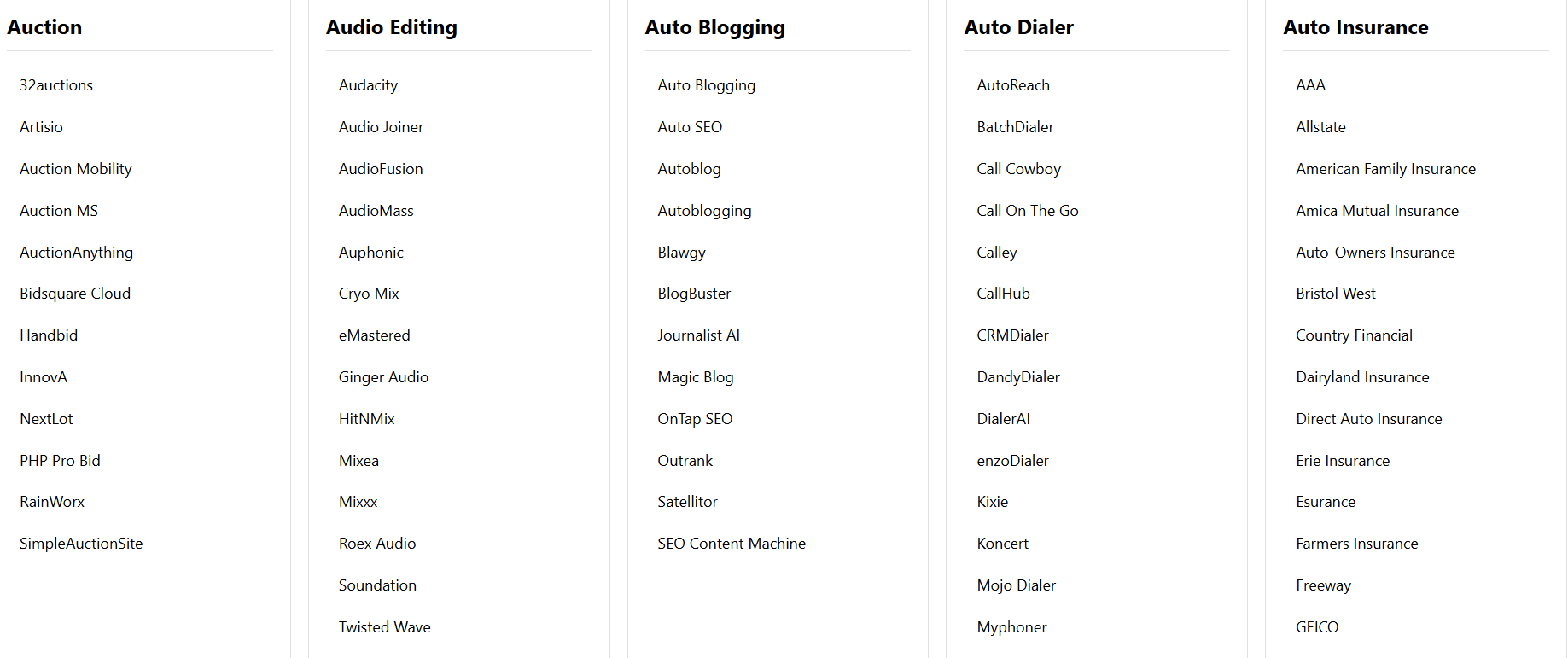This screenshot has width=1568, height=658.
Task: Open the GEICO link
Action: tap(1317, 626)
